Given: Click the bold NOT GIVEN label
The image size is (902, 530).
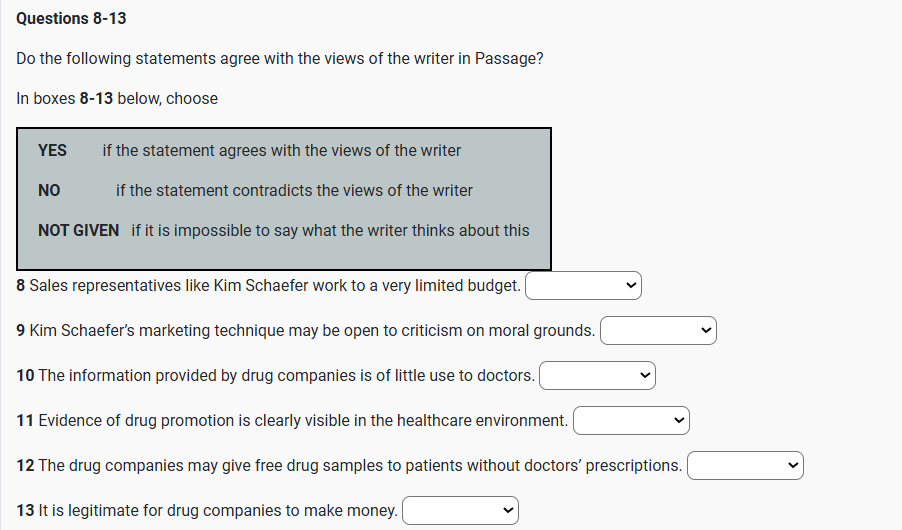Looking at the screenshot, I should pos(78,230).
